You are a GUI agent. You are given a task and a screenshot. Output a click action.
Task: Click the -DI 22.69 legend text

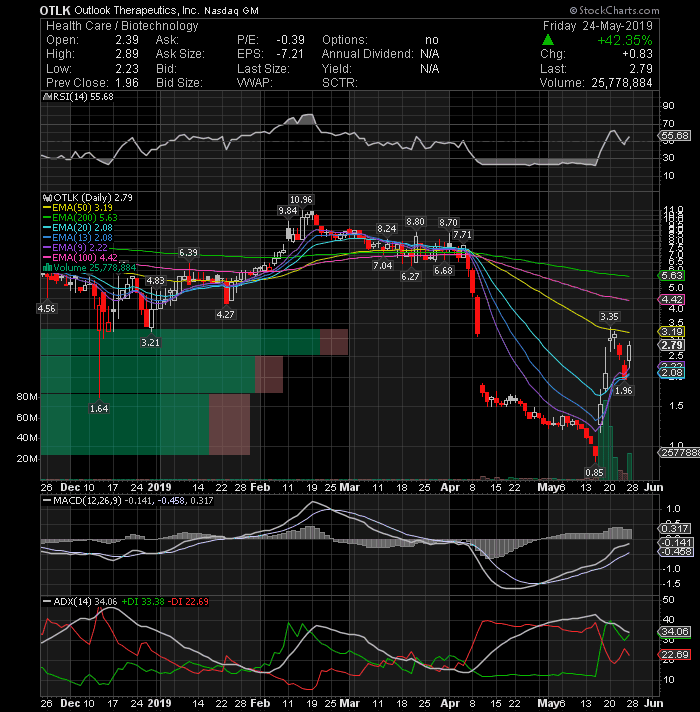point(188,602)
